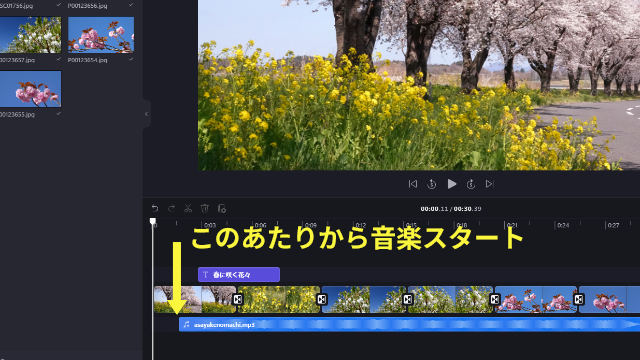The height and width of the screenshot is (360, 640).
Task: Click the T icon on the text clip
Action: pyautogui.click(x=205, y=275)
